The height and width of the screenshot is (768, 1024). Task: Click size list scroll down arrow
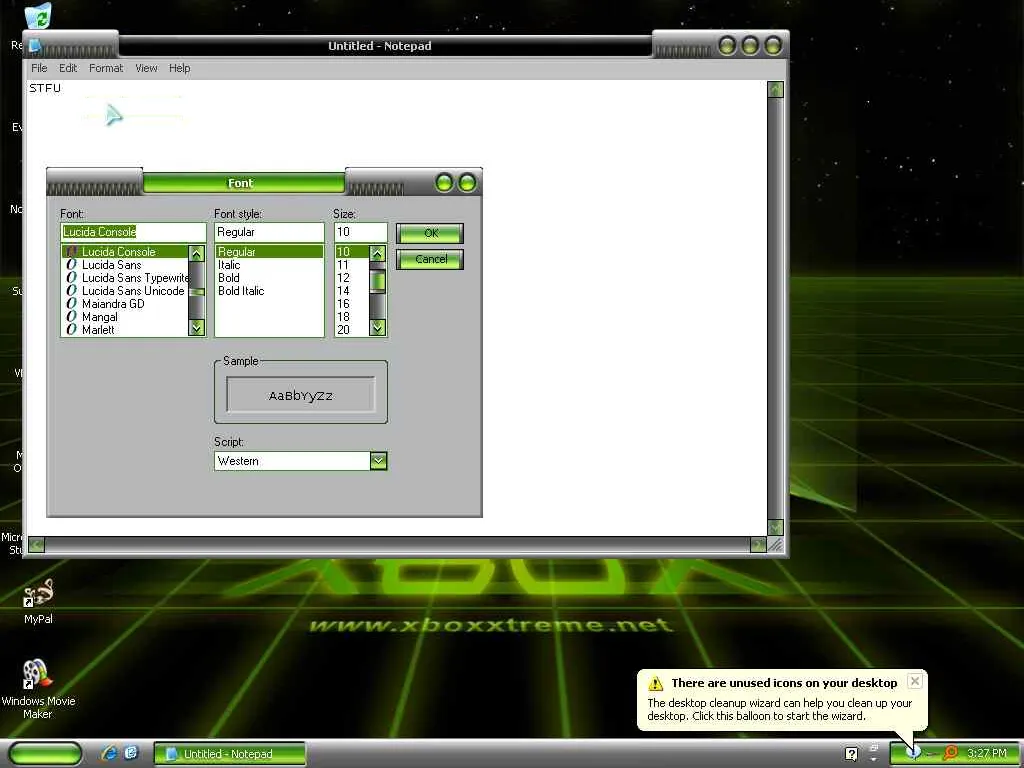[377, 327]
